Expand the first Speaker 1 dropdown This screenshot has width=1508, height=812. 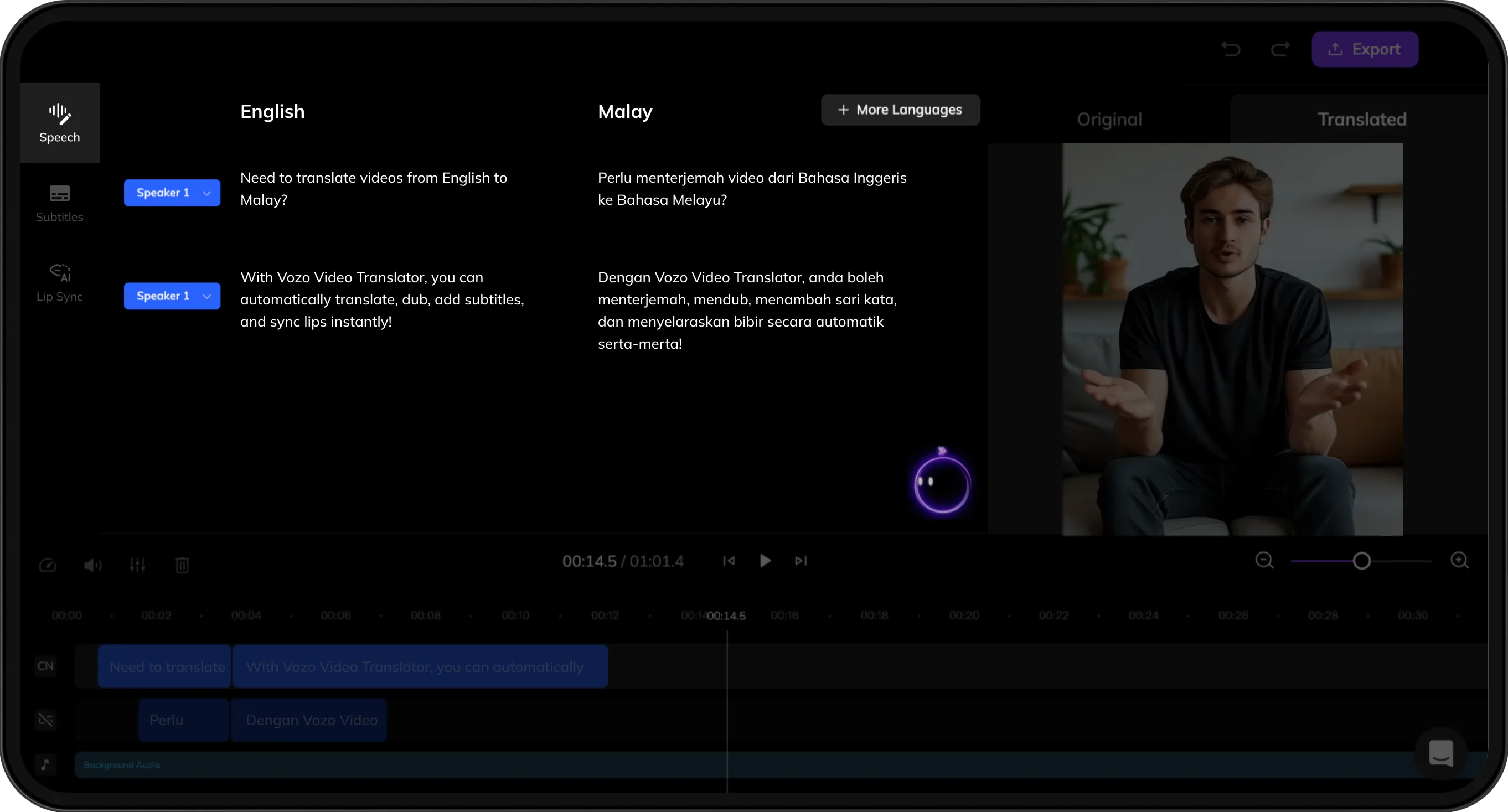(172, 193)
